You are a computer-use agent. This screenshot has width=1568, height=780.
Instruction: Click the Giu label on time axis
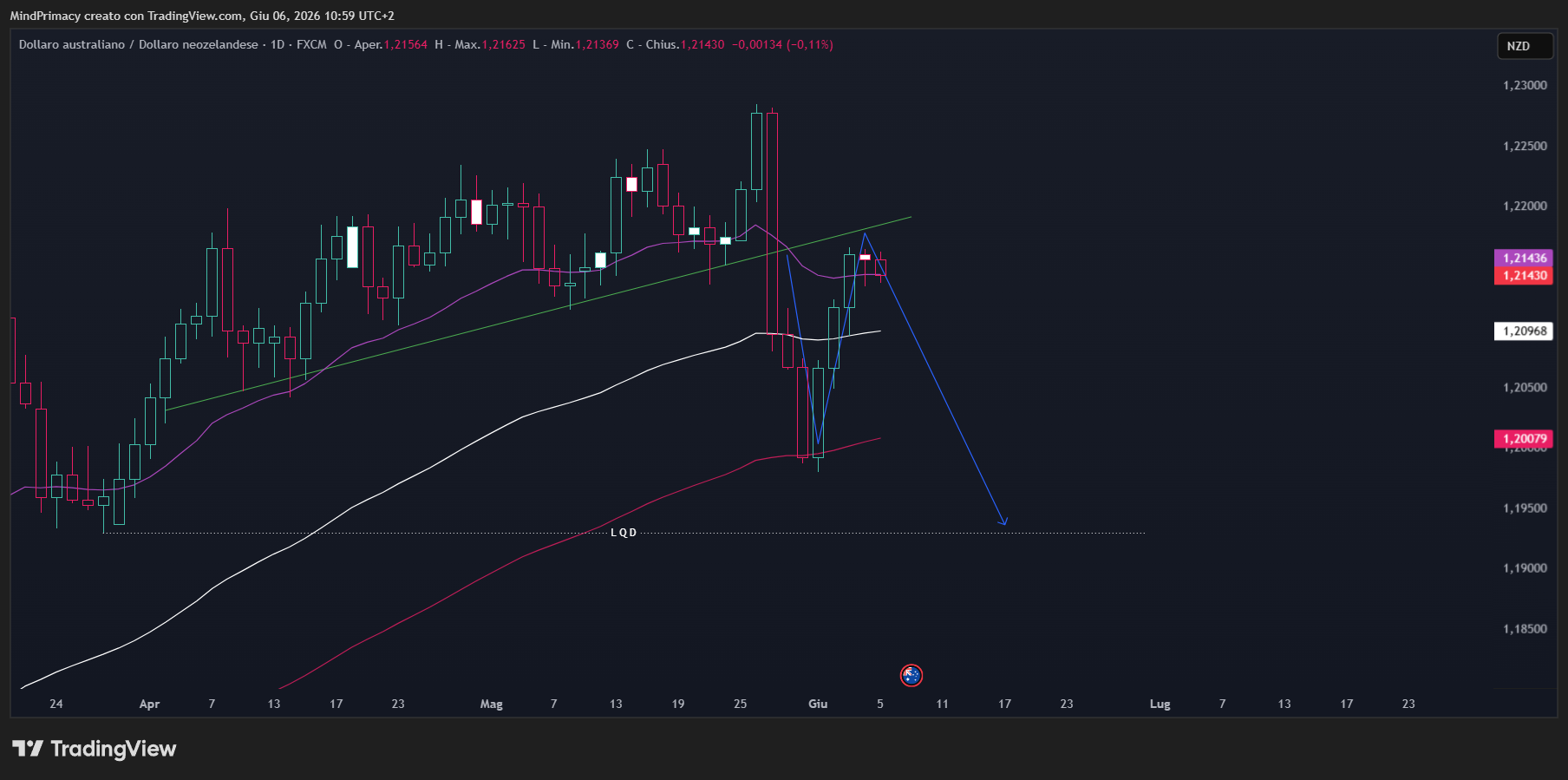pos(818,704)
